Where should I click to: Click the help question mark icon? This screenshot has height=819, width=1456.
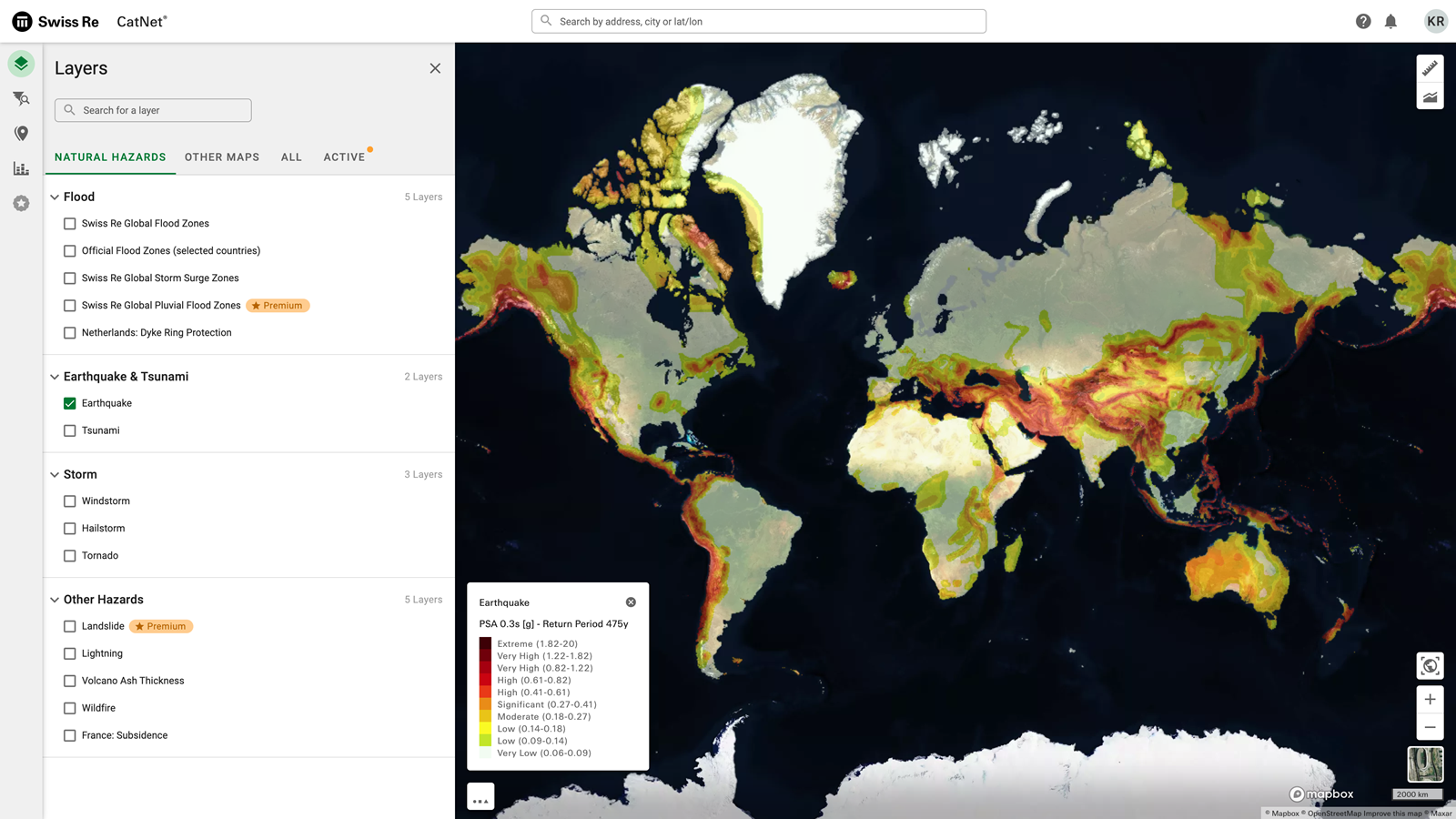click(1362, 22)
